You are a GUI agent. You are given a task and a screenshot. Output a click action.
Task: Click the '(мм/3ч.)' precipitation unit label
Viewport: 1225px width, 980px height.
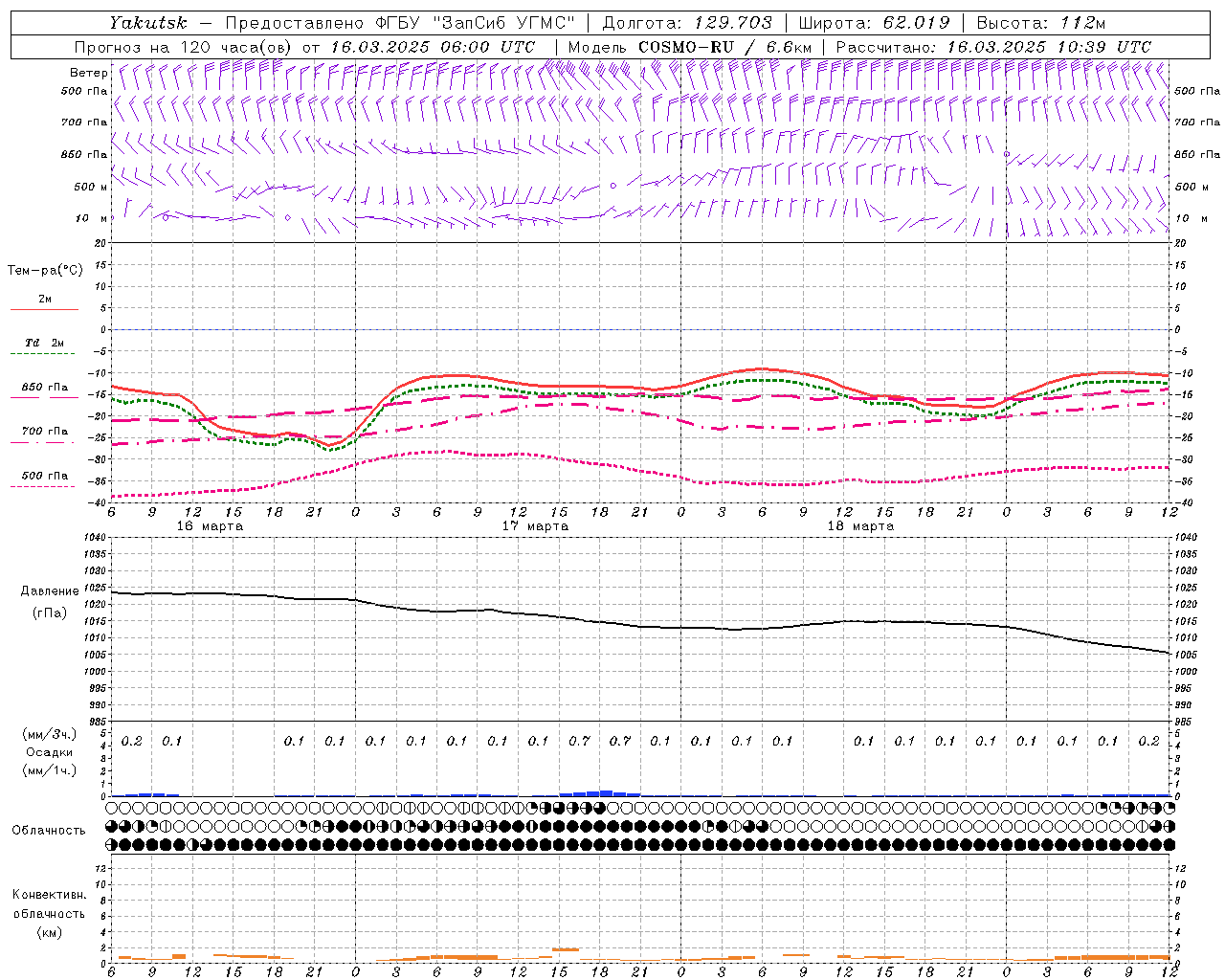coord(50,734)
